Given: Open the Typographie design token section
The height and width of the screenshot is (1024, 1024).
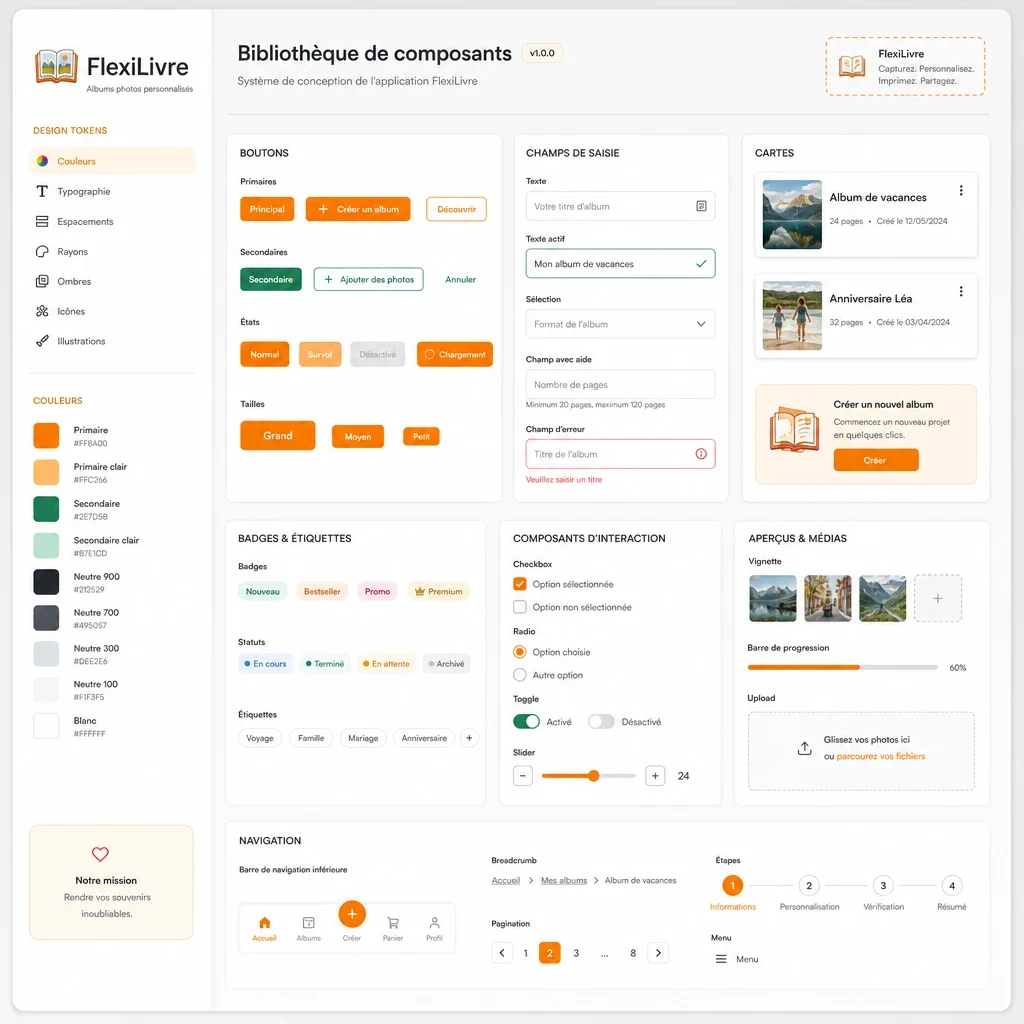Looking at the screenshot, I should tap(112, 191).
